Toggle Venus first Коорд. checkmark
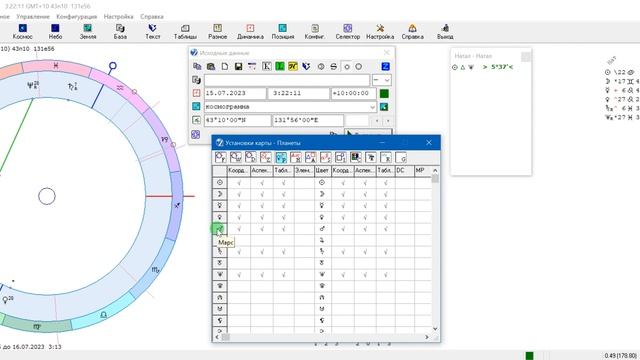This screenshot has width=640, height=360. pyautogui.click(x=239, y=217)
